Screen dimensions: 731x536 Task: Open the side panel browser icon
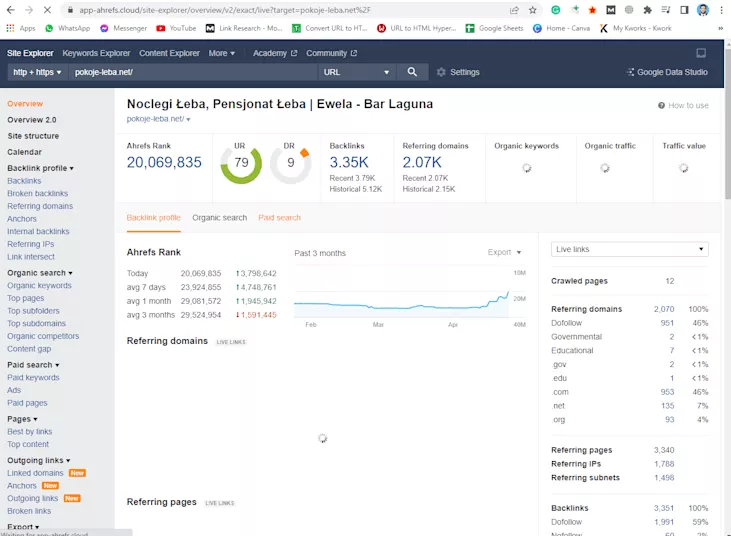(x=684, y=10)
